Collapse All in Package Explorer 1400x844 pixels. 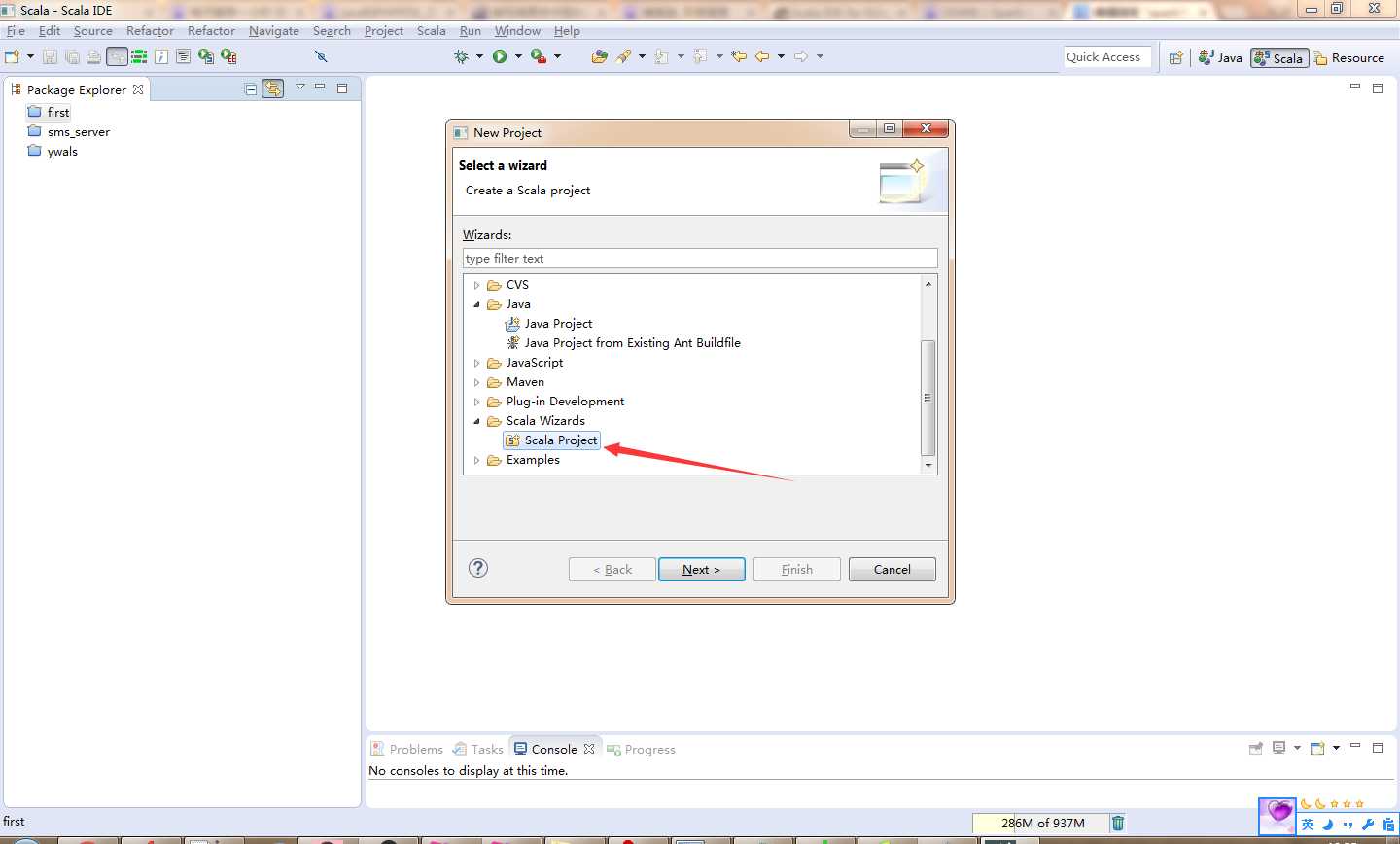coord(251,88)
